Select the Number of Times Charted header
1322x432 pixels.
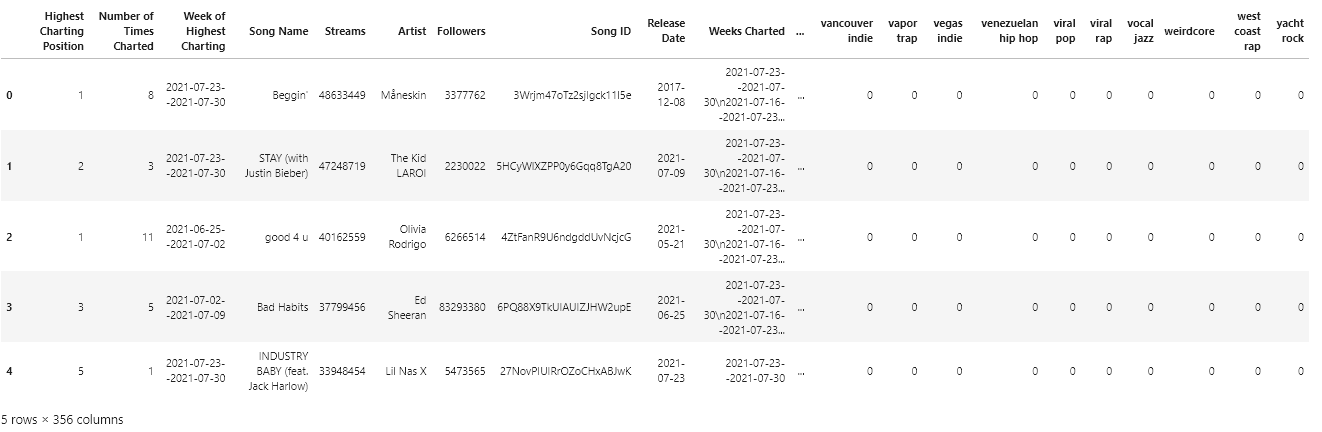pyautogui.click(x=126, y=31)
